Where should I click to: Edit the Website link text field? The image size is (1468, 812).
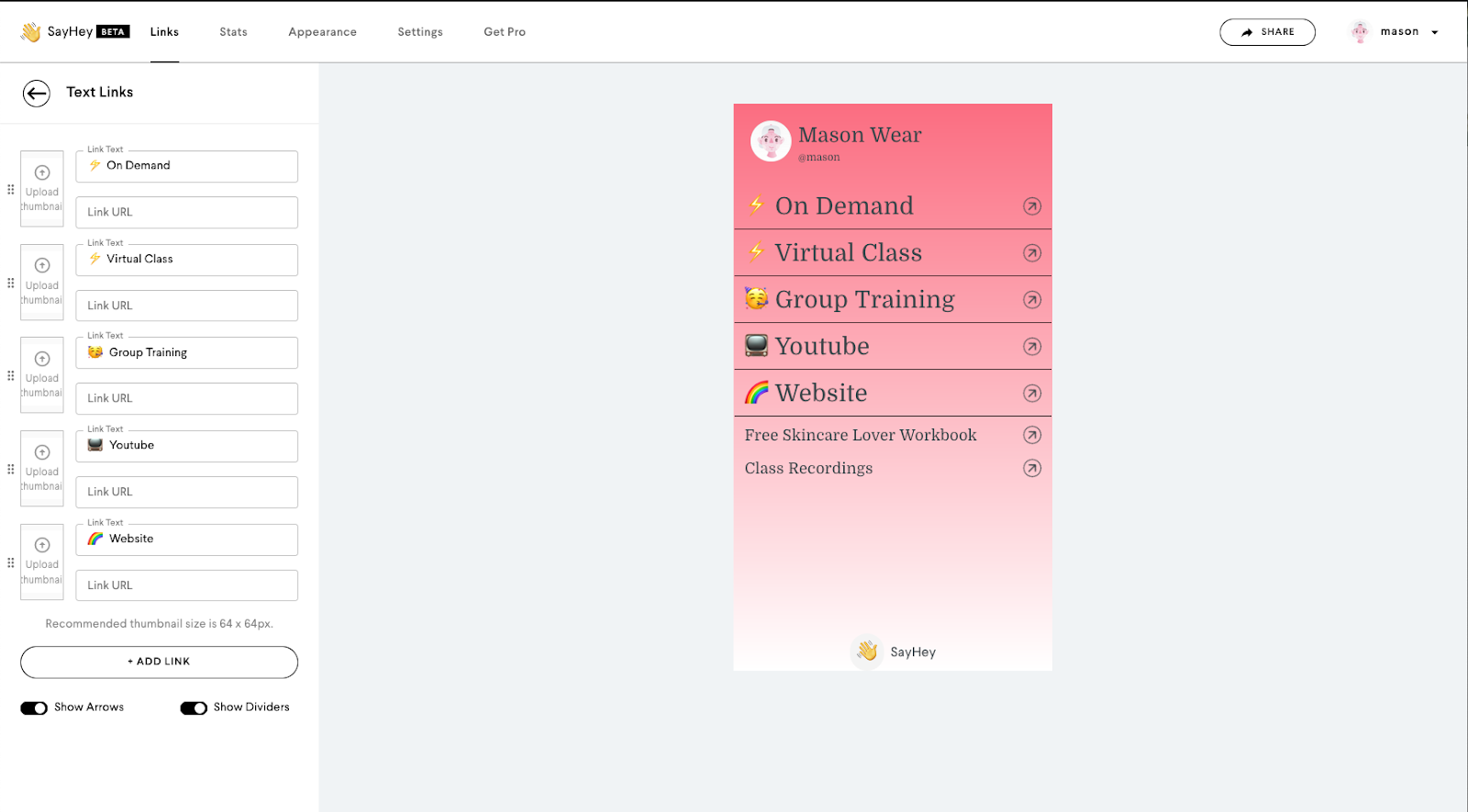click(186, 539)
